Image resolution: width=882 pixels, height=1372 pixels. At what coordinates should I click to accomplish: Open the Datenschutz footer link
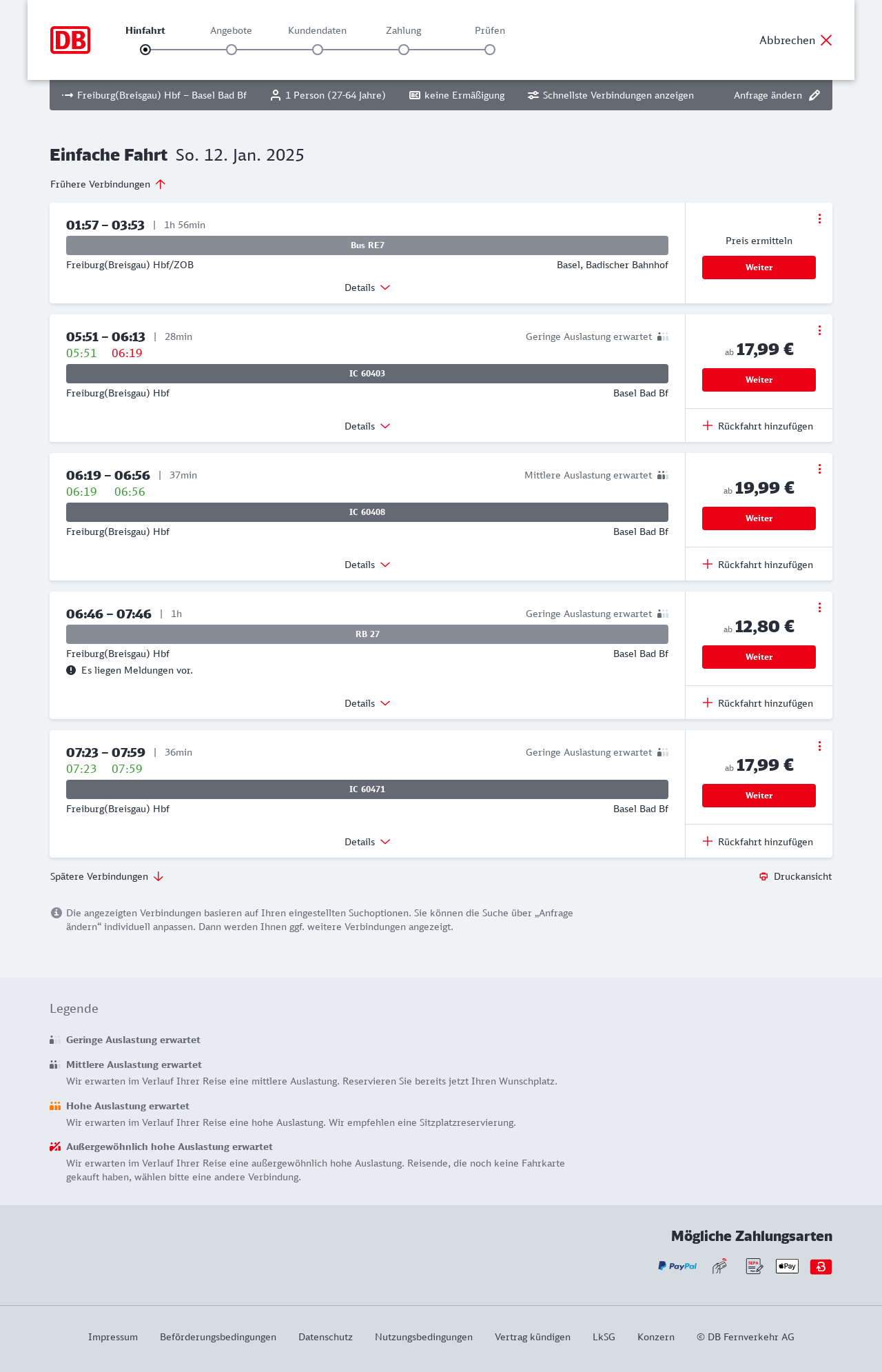click(x=325, y=1337)
